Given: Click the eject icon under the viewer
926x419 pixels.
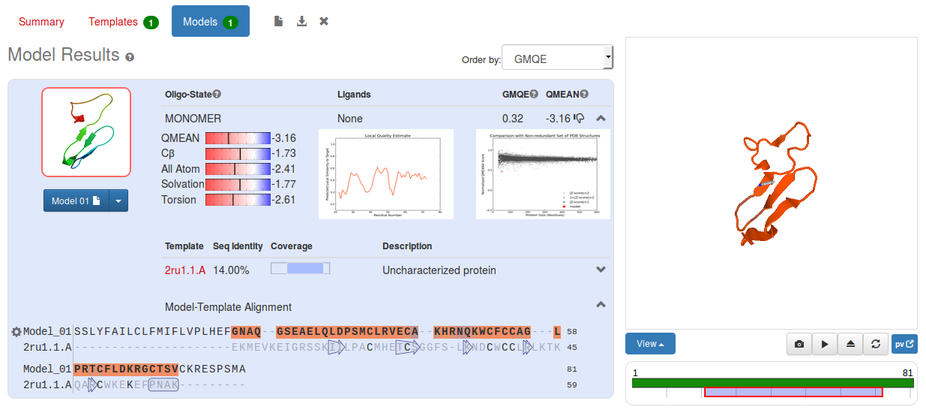Looking at the screenshot, I should click(850, 343).
